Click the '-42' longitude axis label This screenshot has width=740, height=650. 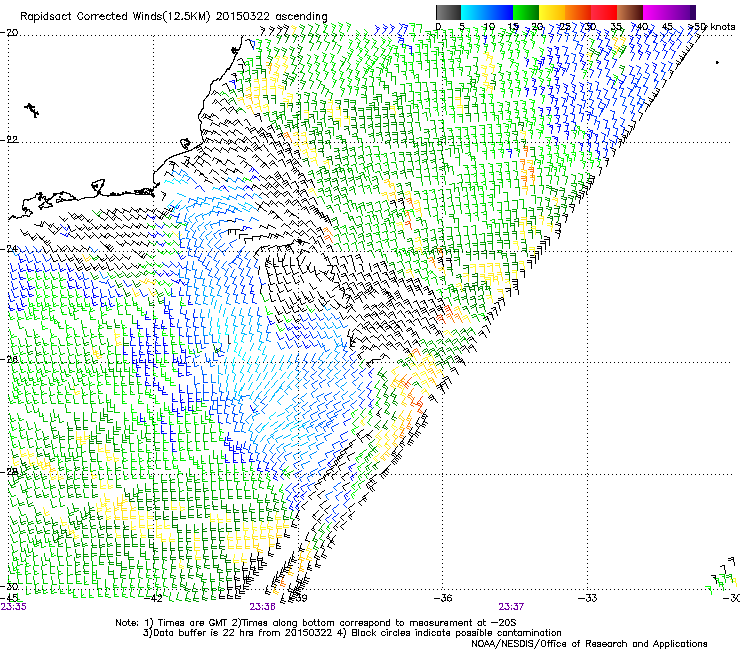click(153, 598)
